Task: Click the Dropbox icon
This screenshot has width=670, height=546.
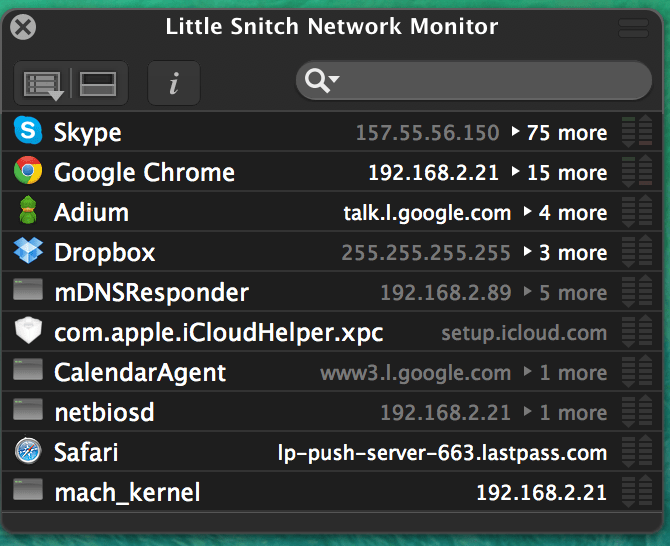Action: tap(28, 252)
